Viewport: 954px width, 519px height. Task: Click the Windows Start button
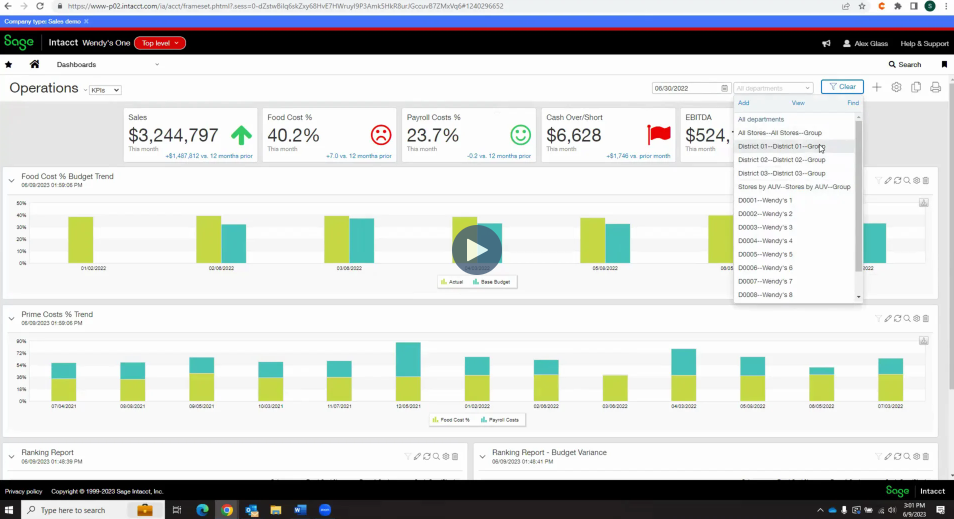click(x=9, y=510)
